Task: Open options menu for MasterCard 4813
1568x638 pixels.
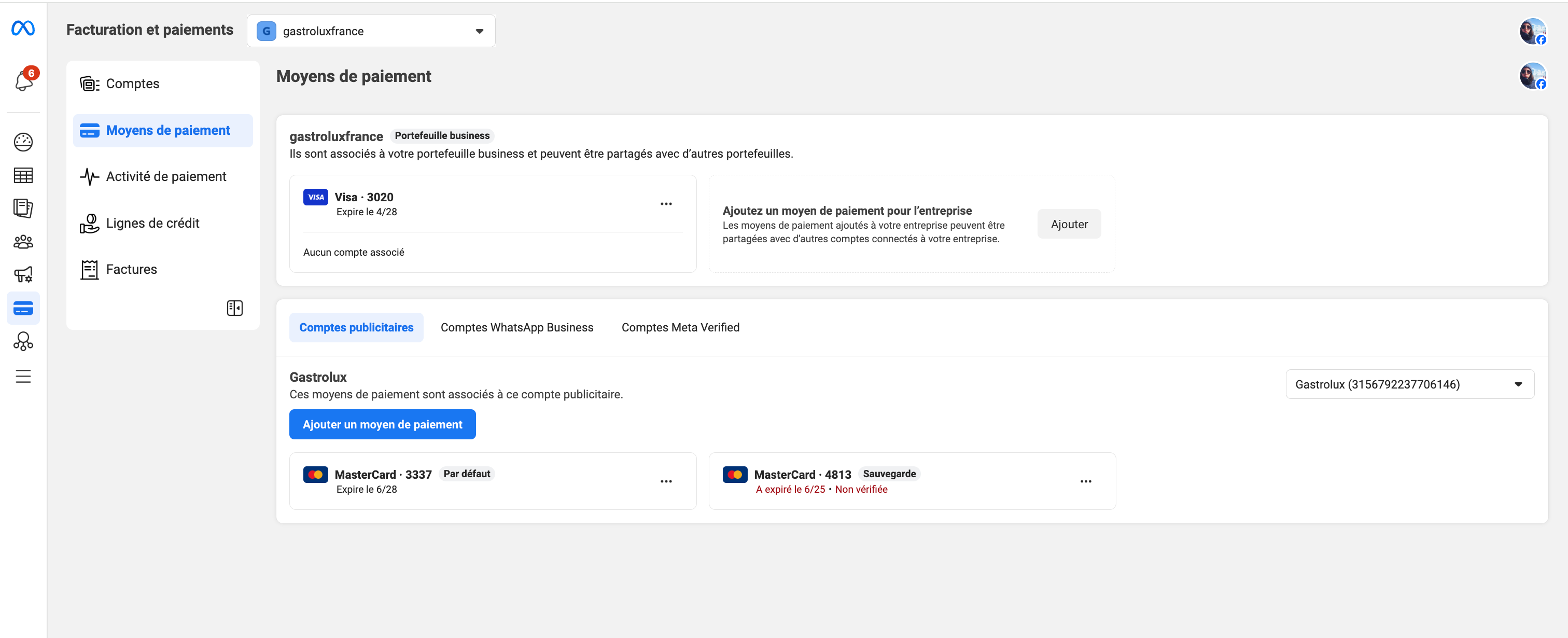Action: 1085,481
